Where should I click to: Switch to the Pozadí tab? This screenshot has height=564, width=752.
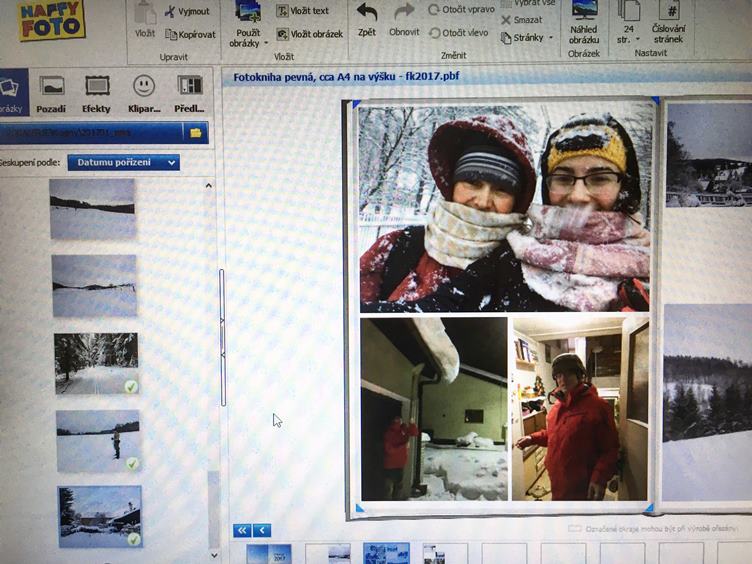pyautogui.click(x=51, y=94)
